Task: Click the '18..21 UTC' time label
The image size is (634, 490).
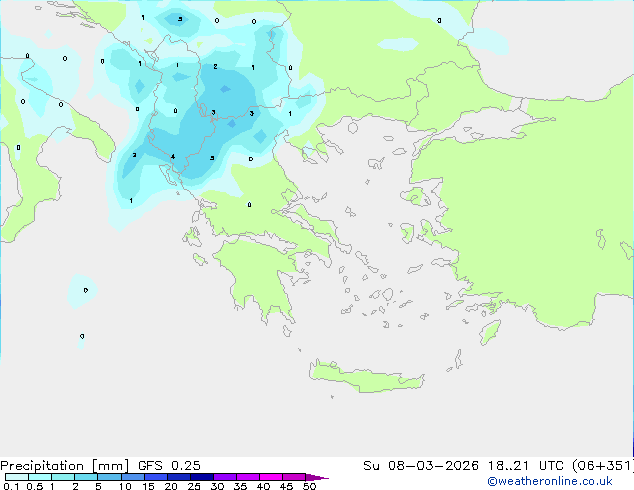Action: coord(525,466)
